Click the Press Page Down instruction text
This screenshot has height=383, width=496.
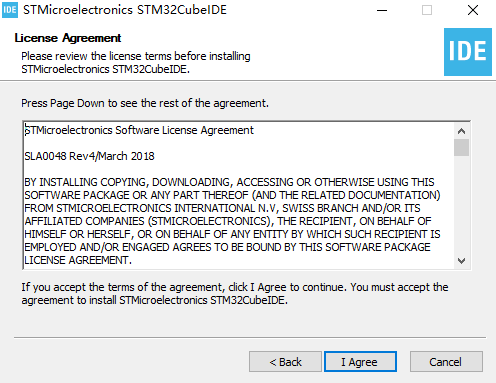pos(145,103)
